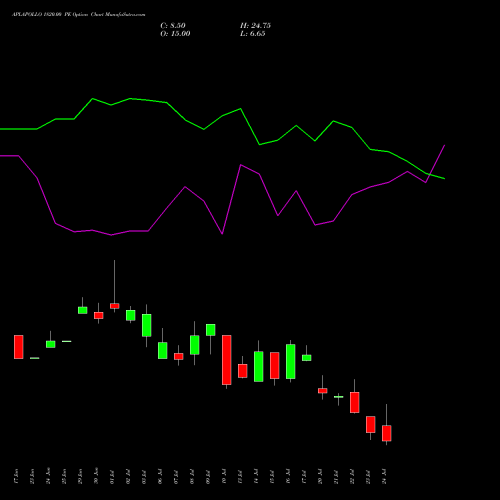500x500 pixels.
Task: Click the APLAPOLLO PE Options chart title
Action: pos(79,15)
